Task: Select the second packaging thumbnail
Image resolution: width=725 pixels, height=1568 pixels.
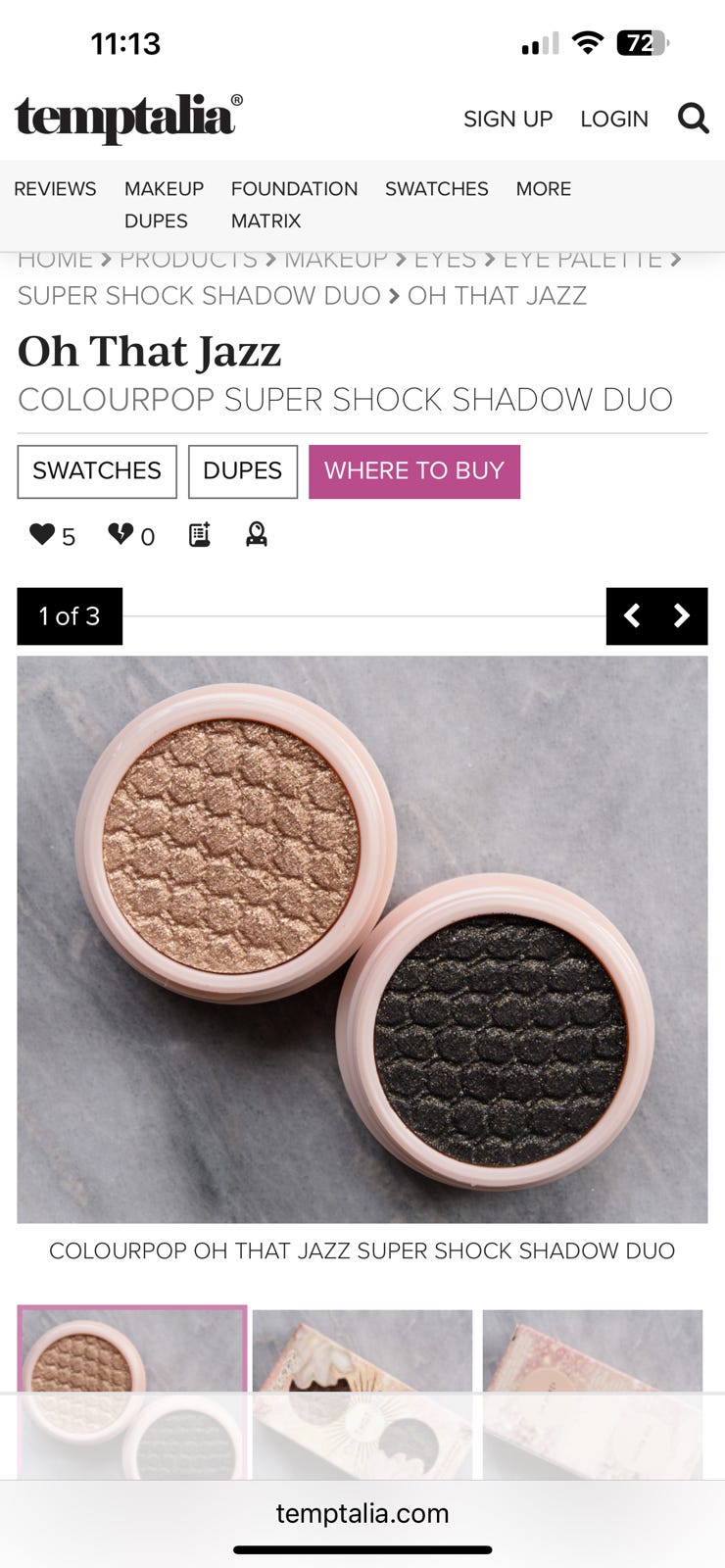Action: coord(362,1394)
